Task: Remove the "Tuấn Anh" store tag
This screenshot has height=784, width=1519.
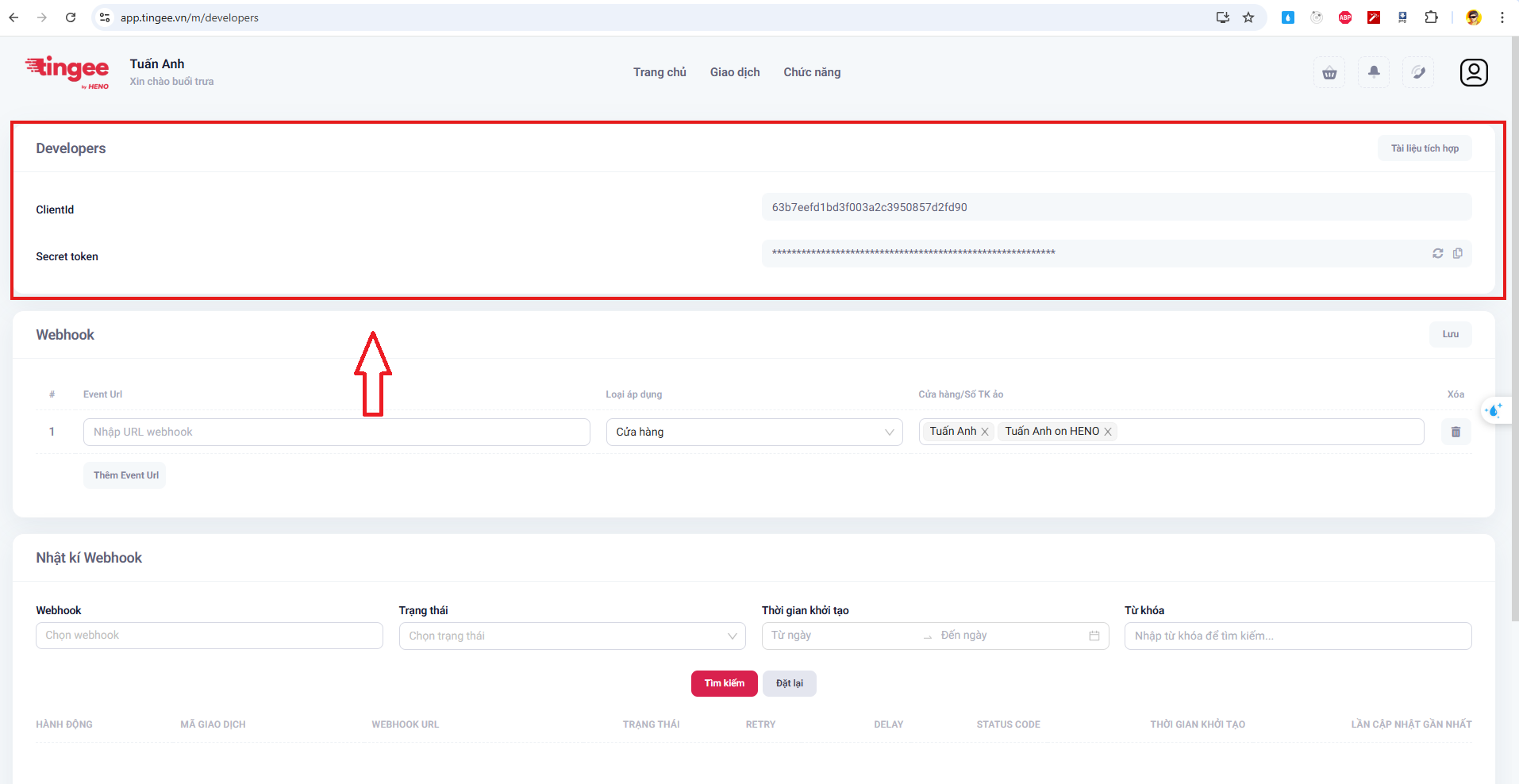Action: coord(985,432)
